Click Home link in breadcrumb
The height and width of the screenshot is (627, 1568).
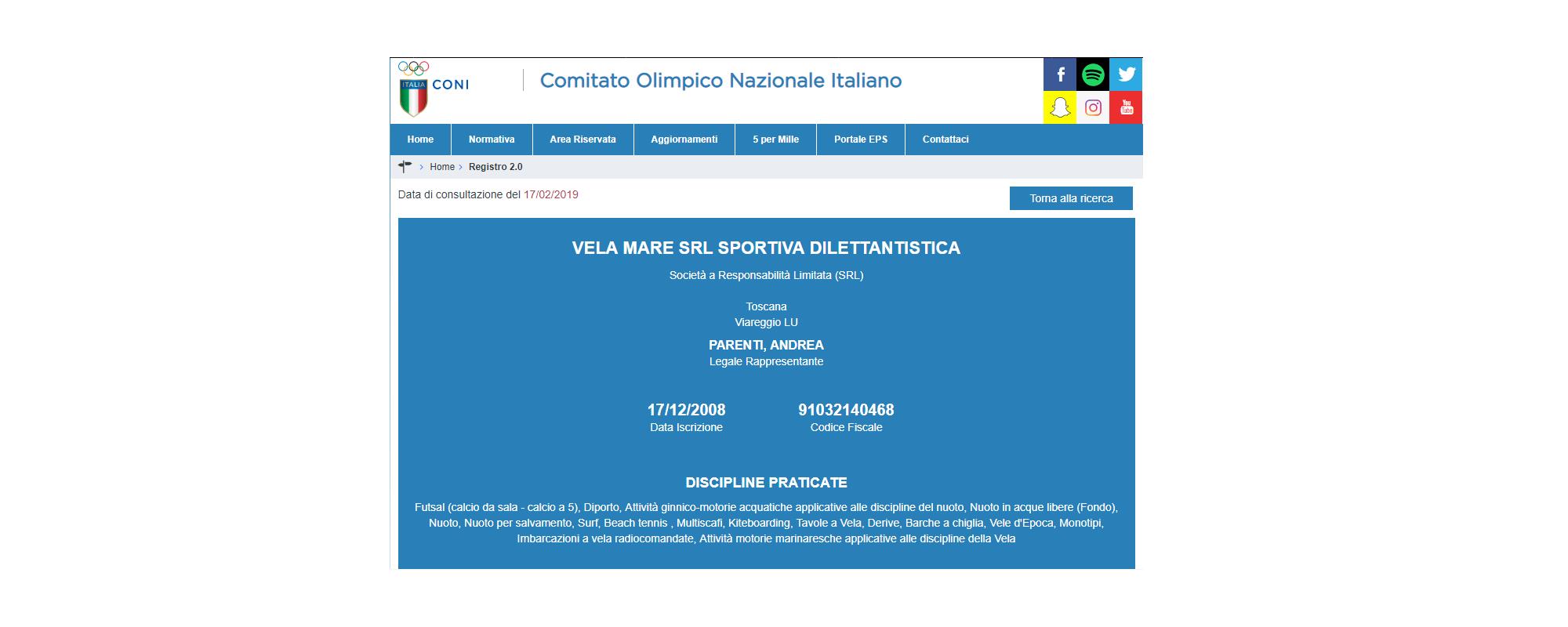coord(442,167)
